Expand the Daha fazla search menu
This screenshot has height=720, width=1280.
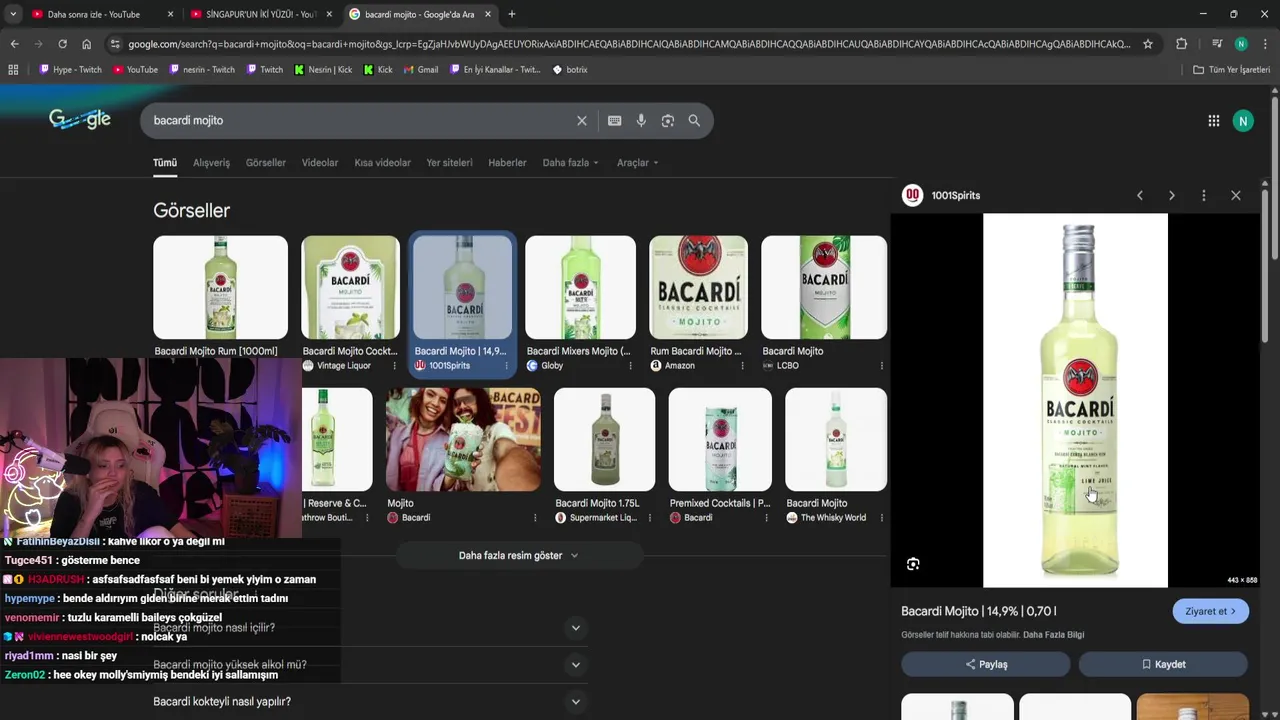[570, 163]
